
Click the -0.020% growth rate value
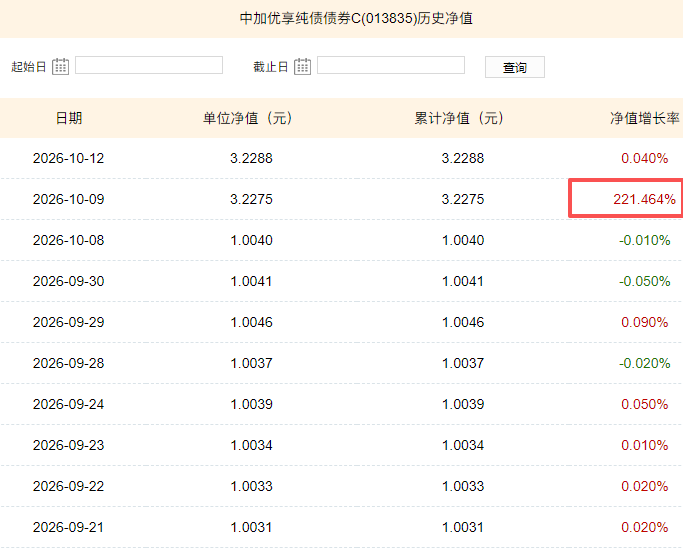645,363
